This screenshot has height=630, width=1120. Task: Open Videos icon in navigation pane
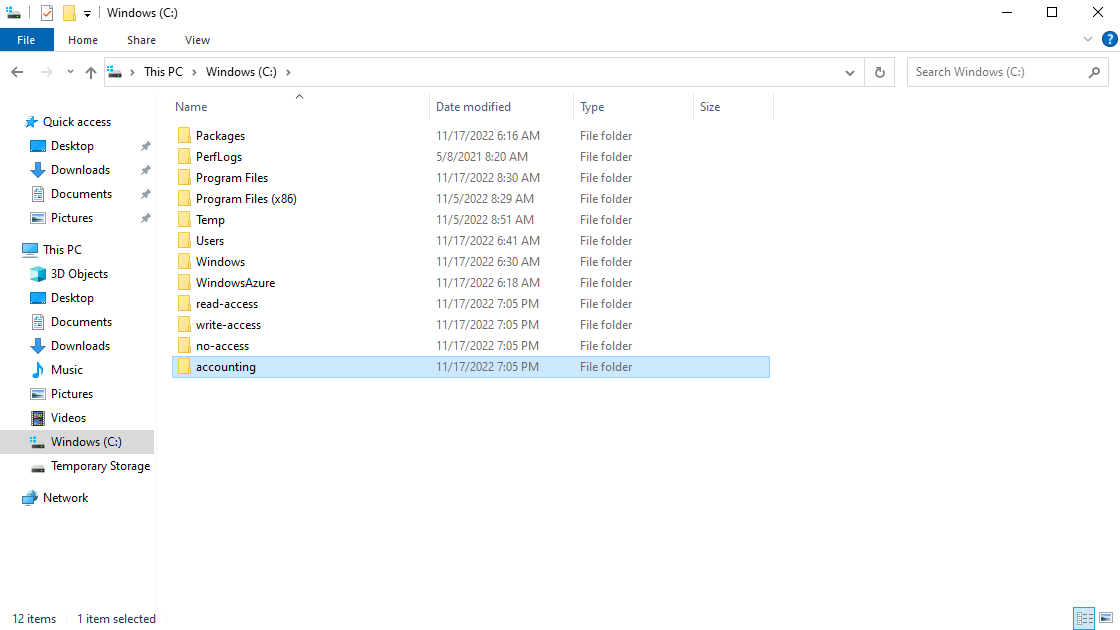click(x=38, y=418)
